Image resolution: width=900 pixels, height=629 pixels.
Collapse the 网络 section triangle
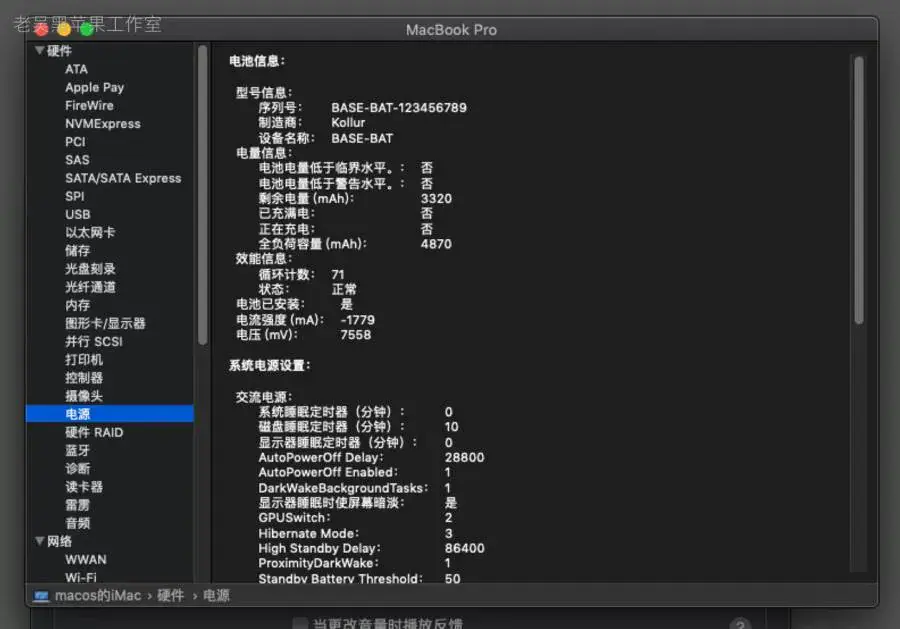tap(40, 541)
